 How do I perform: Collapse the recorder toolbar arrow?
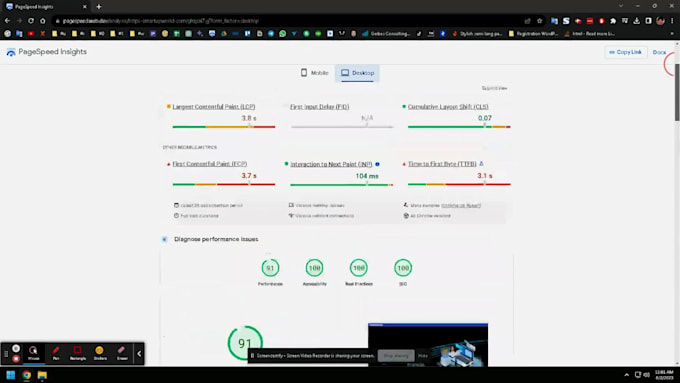pyautogui.click(x=139, y=354)
